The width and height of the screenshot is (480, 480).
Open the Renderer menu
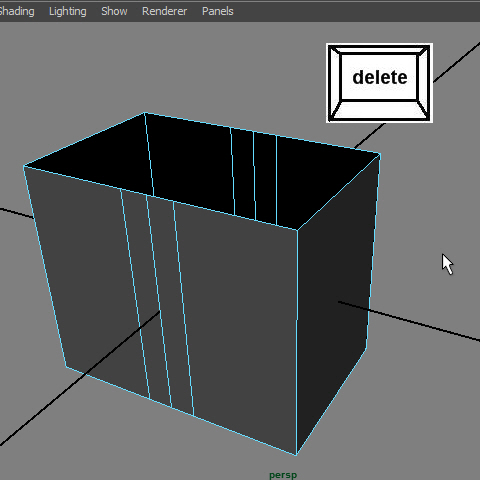click(x=164, y=11)
